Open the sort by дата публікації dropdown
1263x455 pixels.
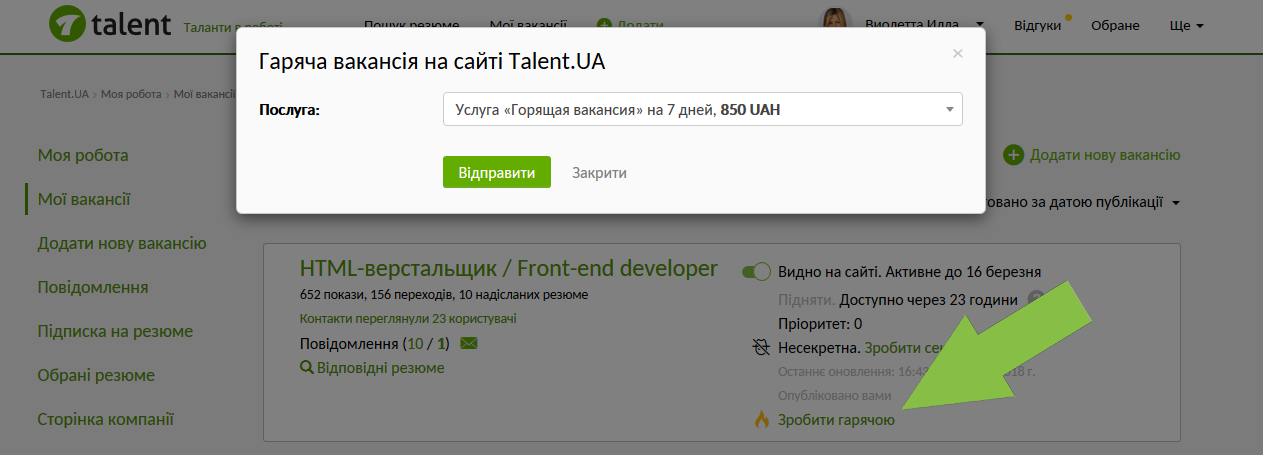pyautogui.click(x=1083, y=202)
